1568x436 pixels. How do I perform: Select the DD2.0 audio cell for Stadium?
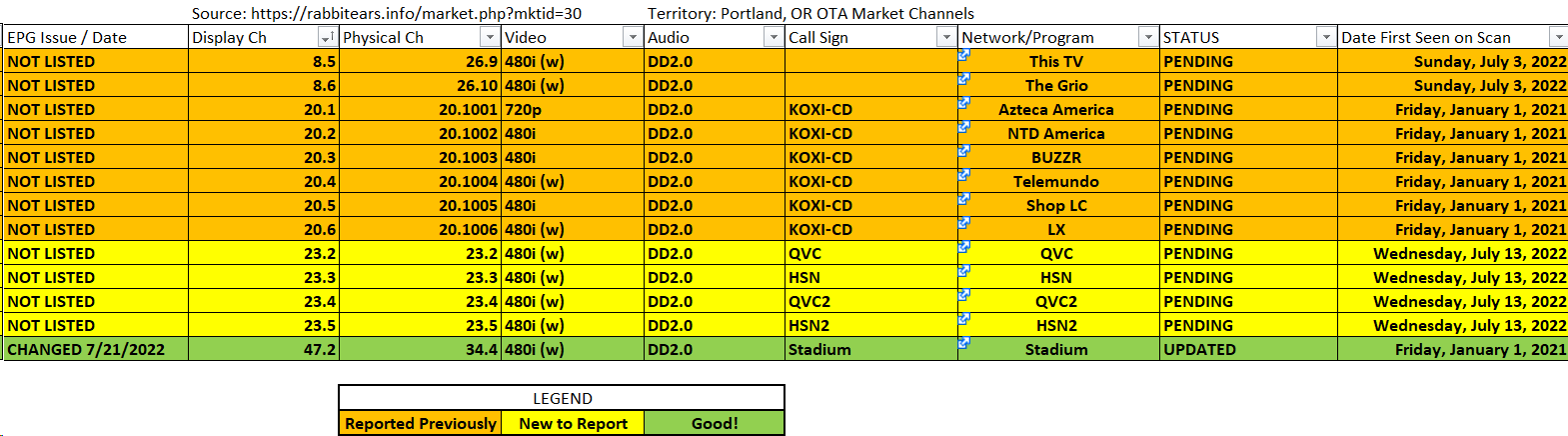[x=715, y=349]
